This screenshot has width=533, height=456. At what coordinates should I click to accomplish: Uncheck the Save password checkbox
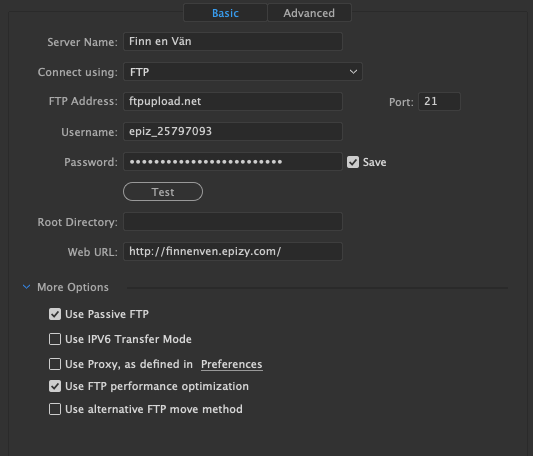pyautogui.click(x=353, y=162)
